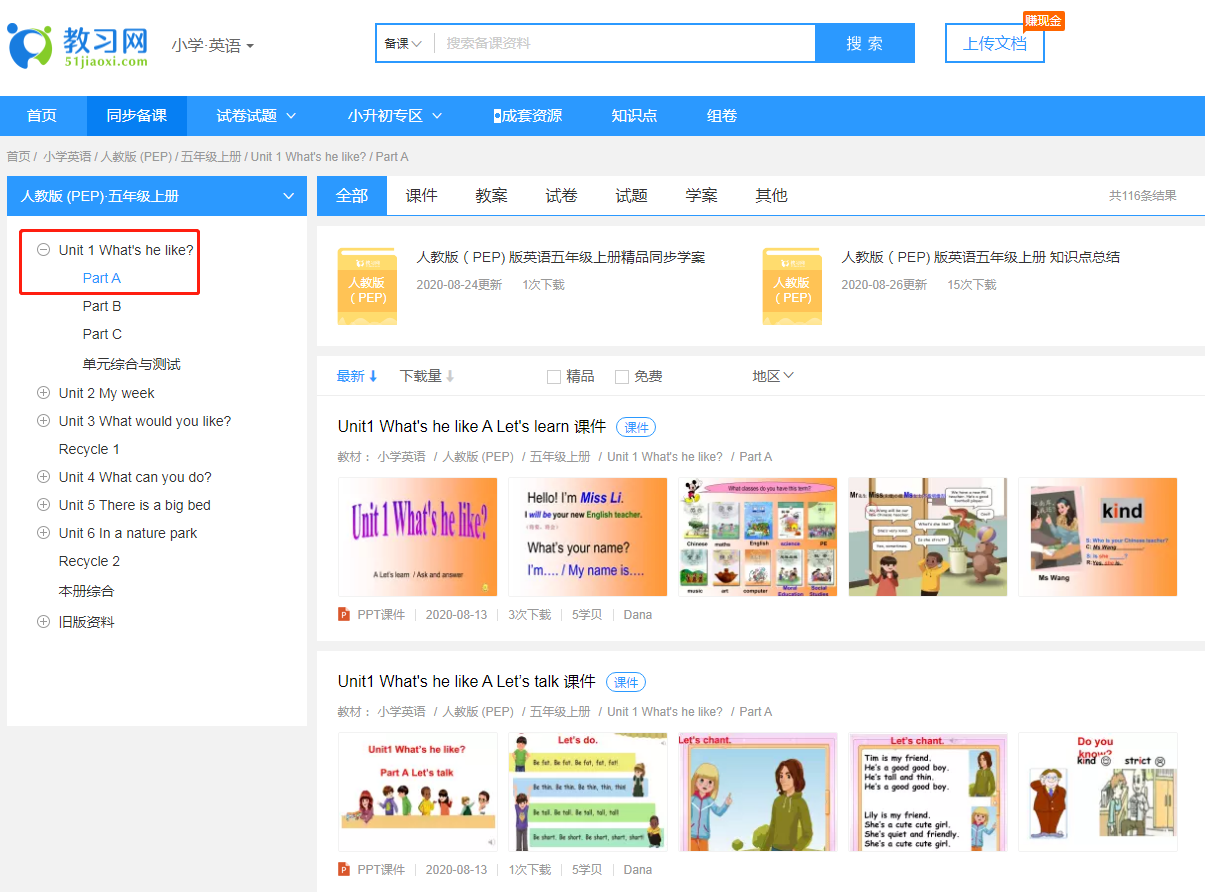Switch to the 其他 tab
Viewport: 1205px width, 892px height.
coord(772,196)
